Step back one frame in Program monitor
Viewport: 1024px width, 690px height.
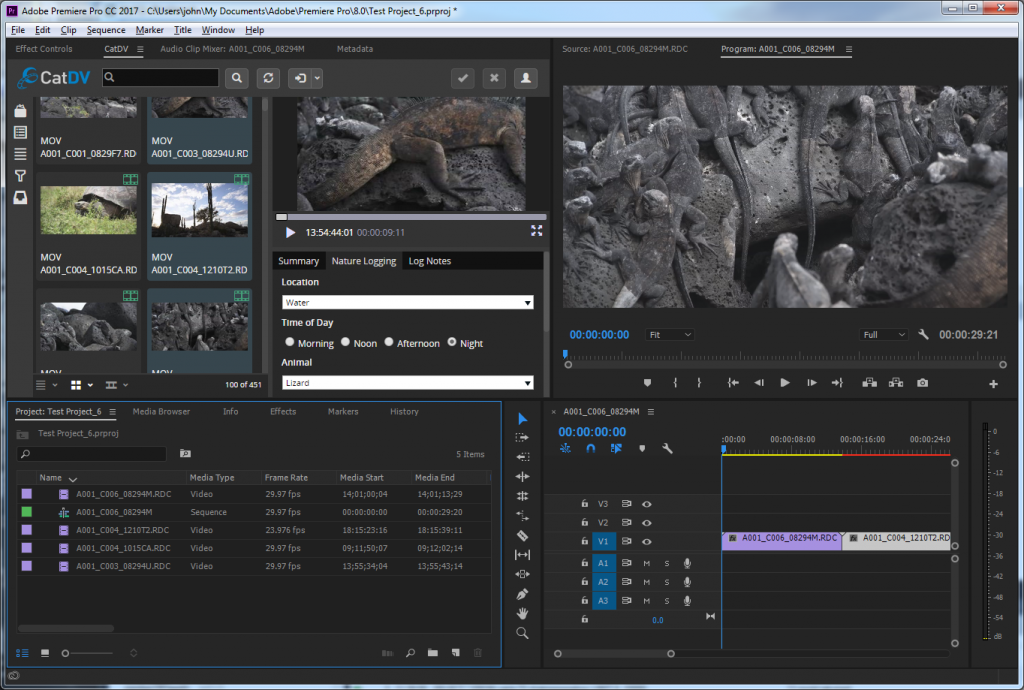tap(759, 383)
